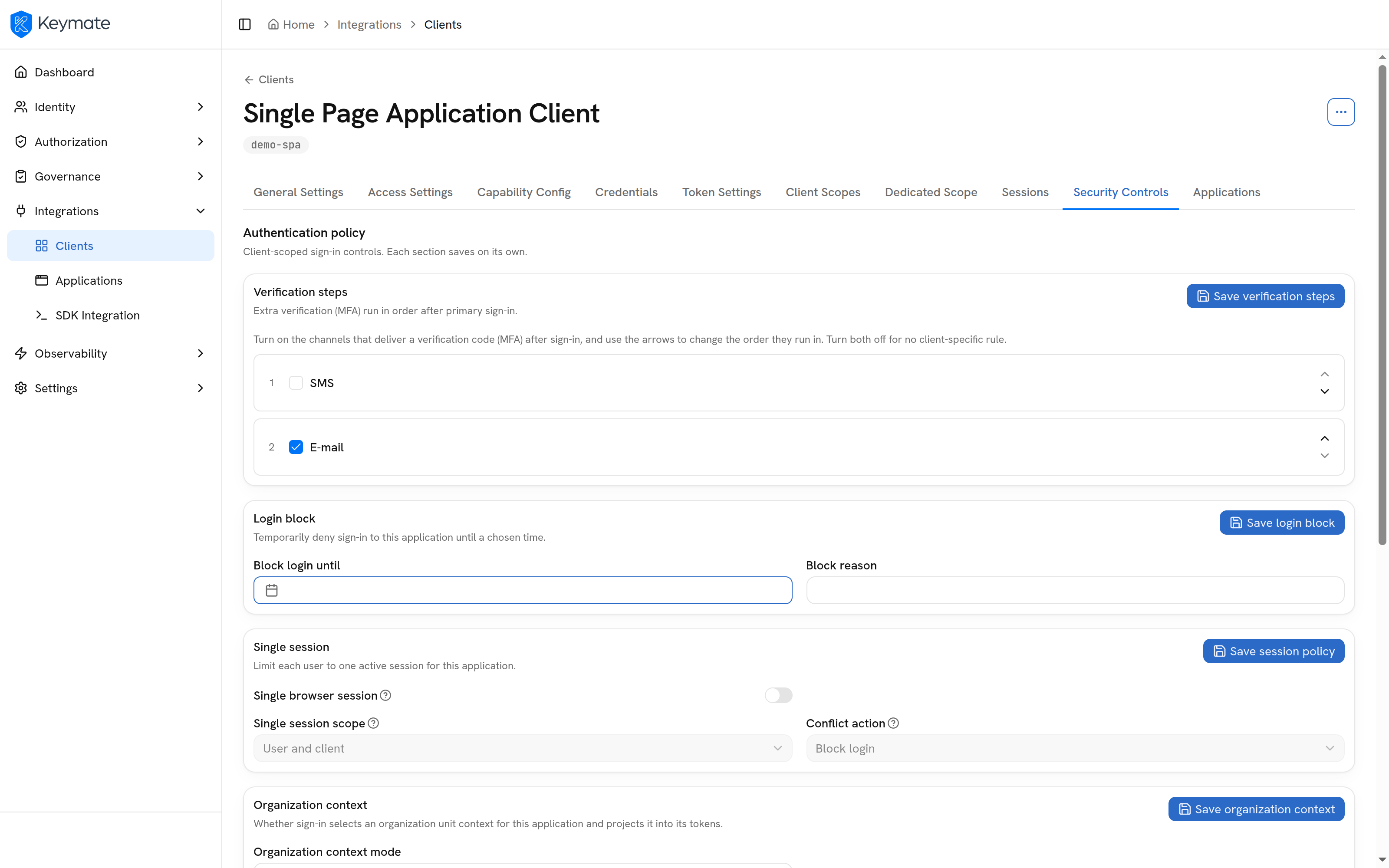Open the Single session scope dropdown

[x=522, y=748]
